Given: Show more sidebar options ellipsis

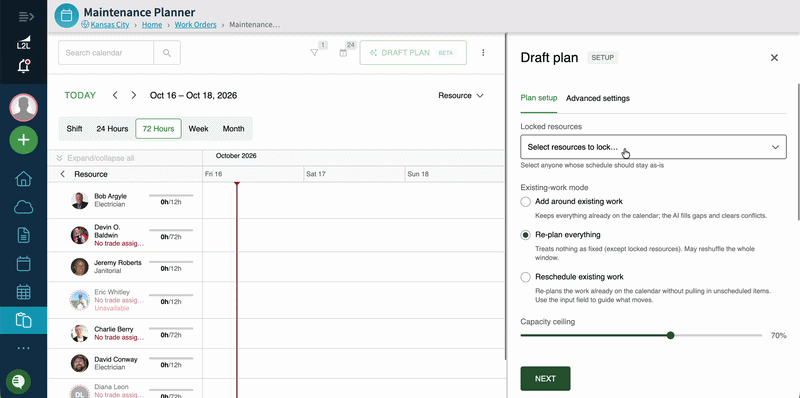Looking at the screenshot, I should click(23, 348).
